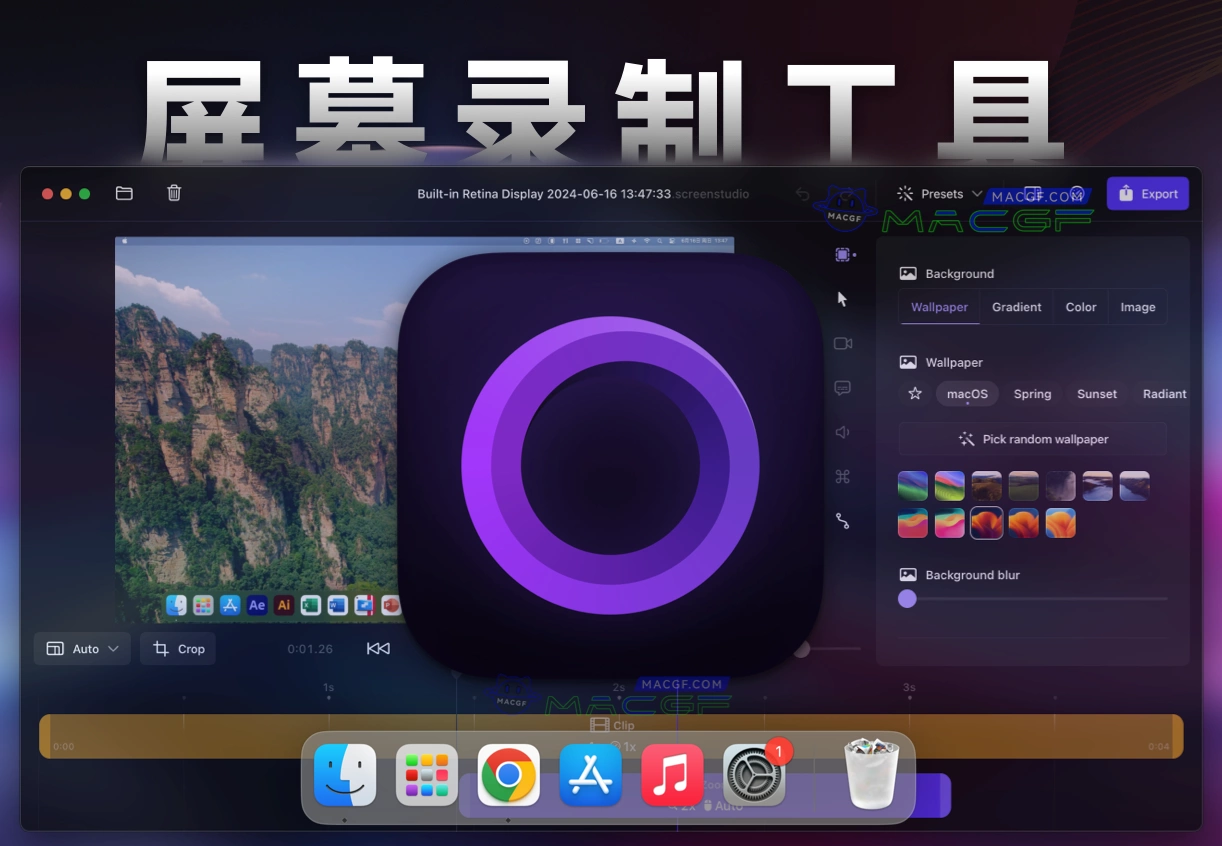
Task: Open the Shortcuts command-key sidebar icon
Action: point(842,477)
